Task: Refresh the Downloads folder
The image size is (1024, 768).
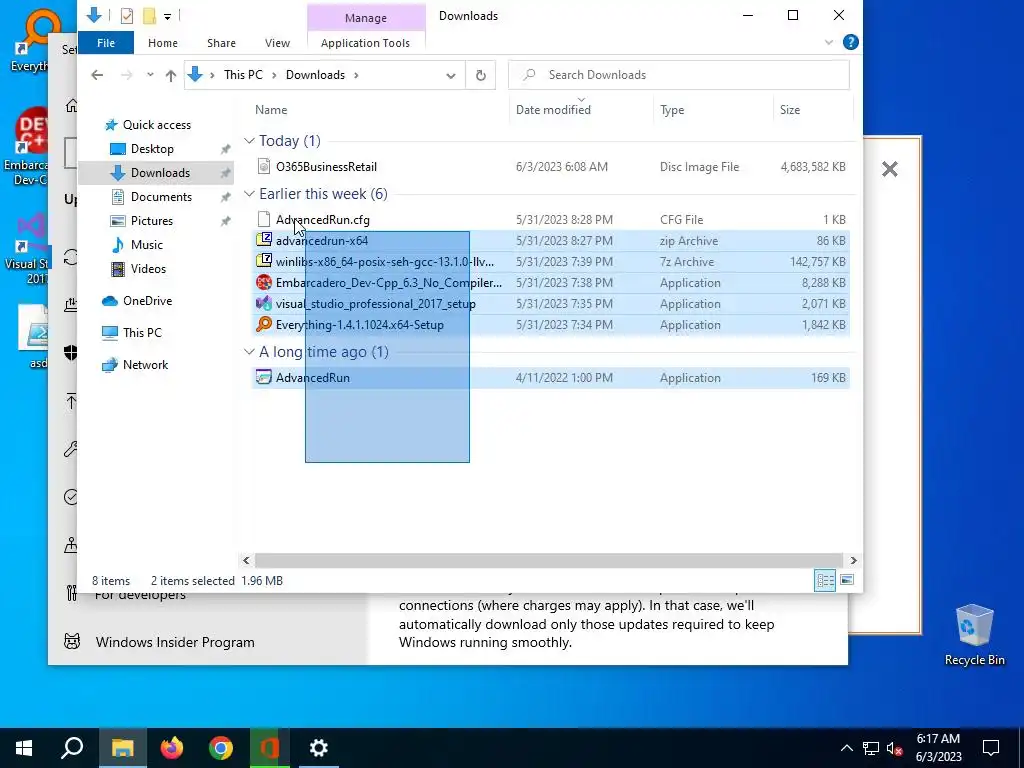Action: click(481, 75)
